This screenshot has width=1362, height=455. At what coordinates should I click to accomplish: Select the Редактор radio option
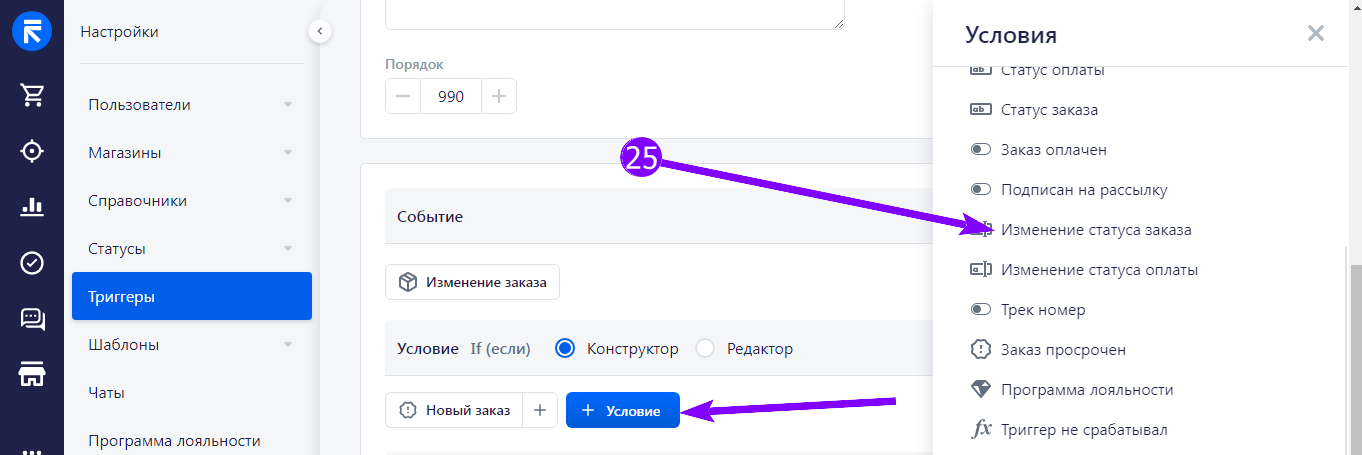tap(705, 349)
